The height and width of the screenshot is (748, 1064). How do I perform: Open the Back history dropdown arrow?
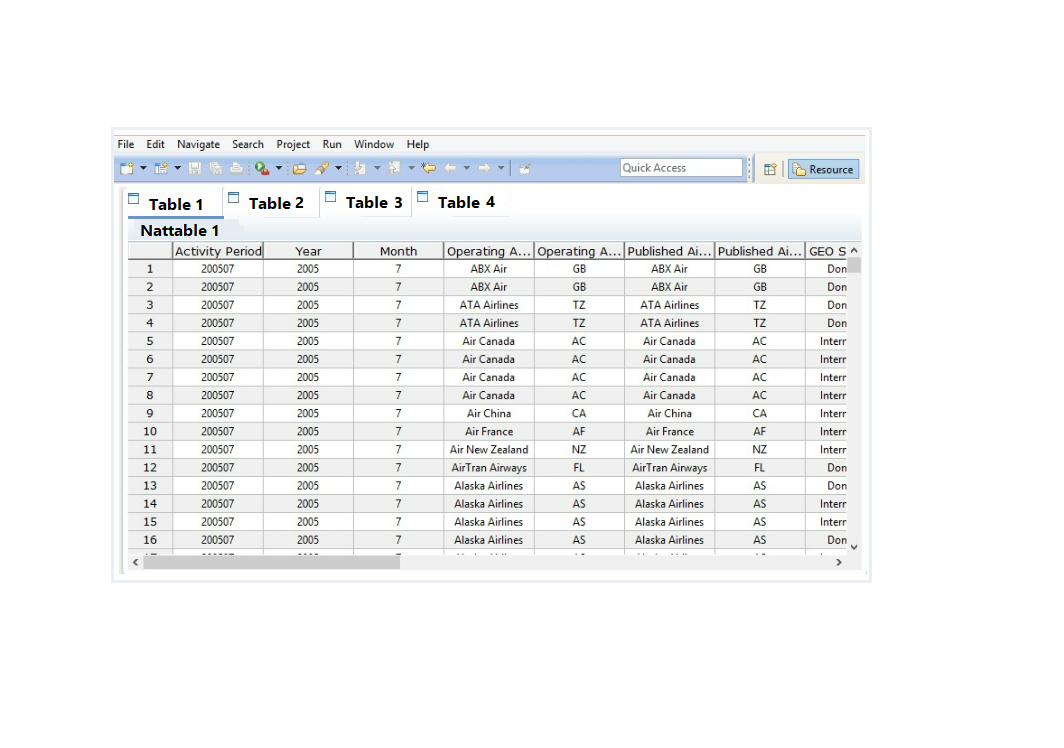point(466,168)
